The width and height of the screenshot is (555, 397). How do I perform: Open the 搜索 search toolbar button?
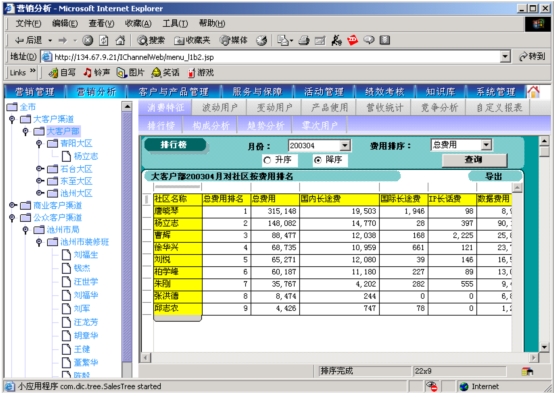(151, 40)
